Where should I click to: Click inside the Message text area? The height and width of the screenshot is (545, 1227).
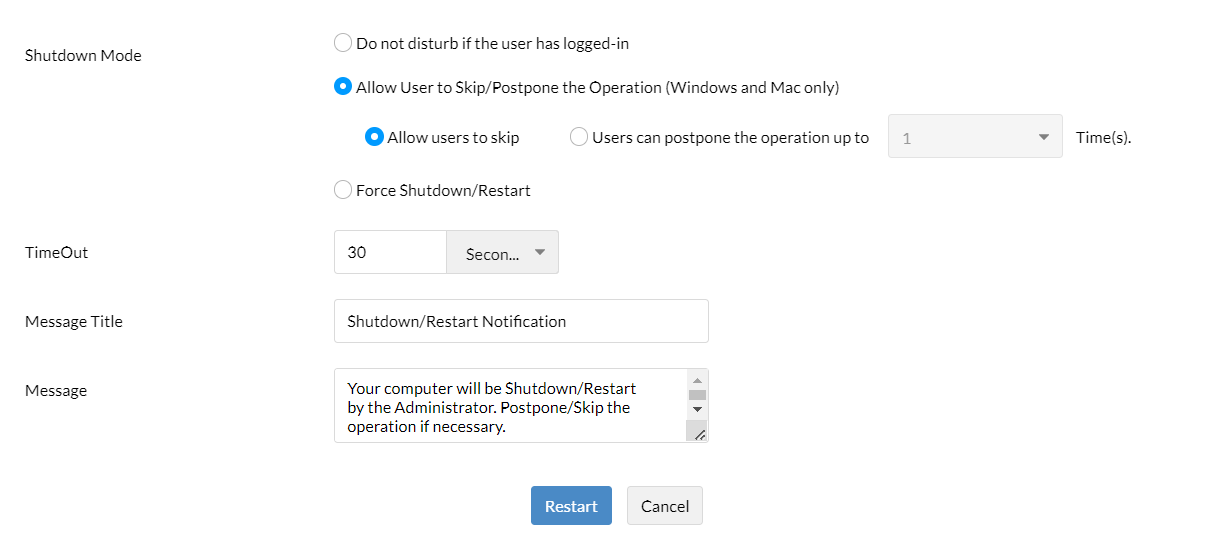click(x=511, y=406)
